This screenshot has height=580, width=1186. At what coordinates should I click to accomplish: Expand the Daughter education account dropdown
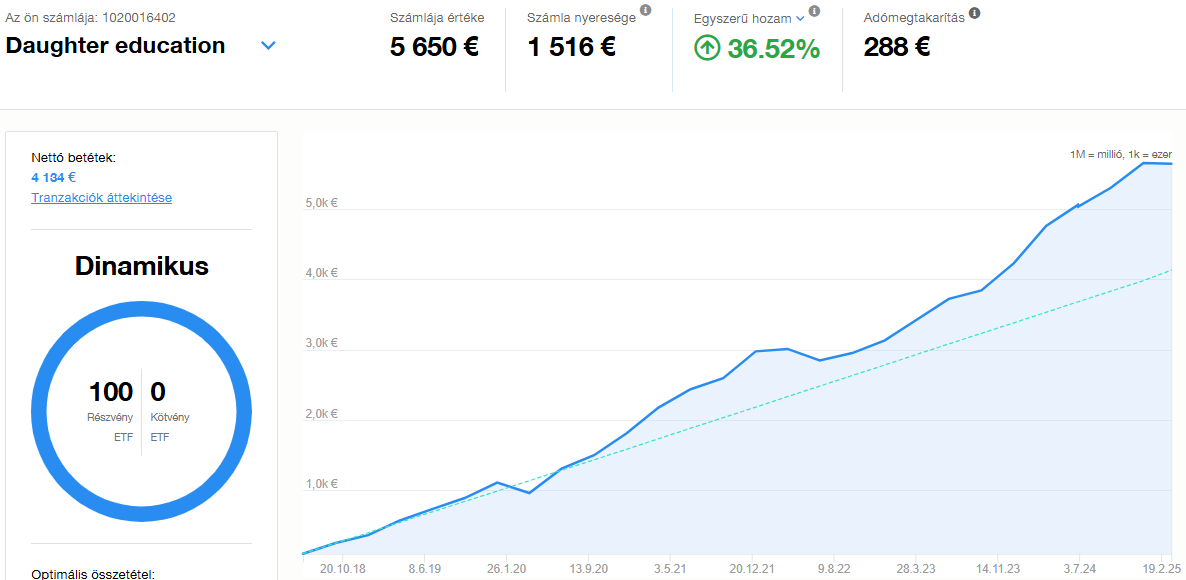(268, 45)
